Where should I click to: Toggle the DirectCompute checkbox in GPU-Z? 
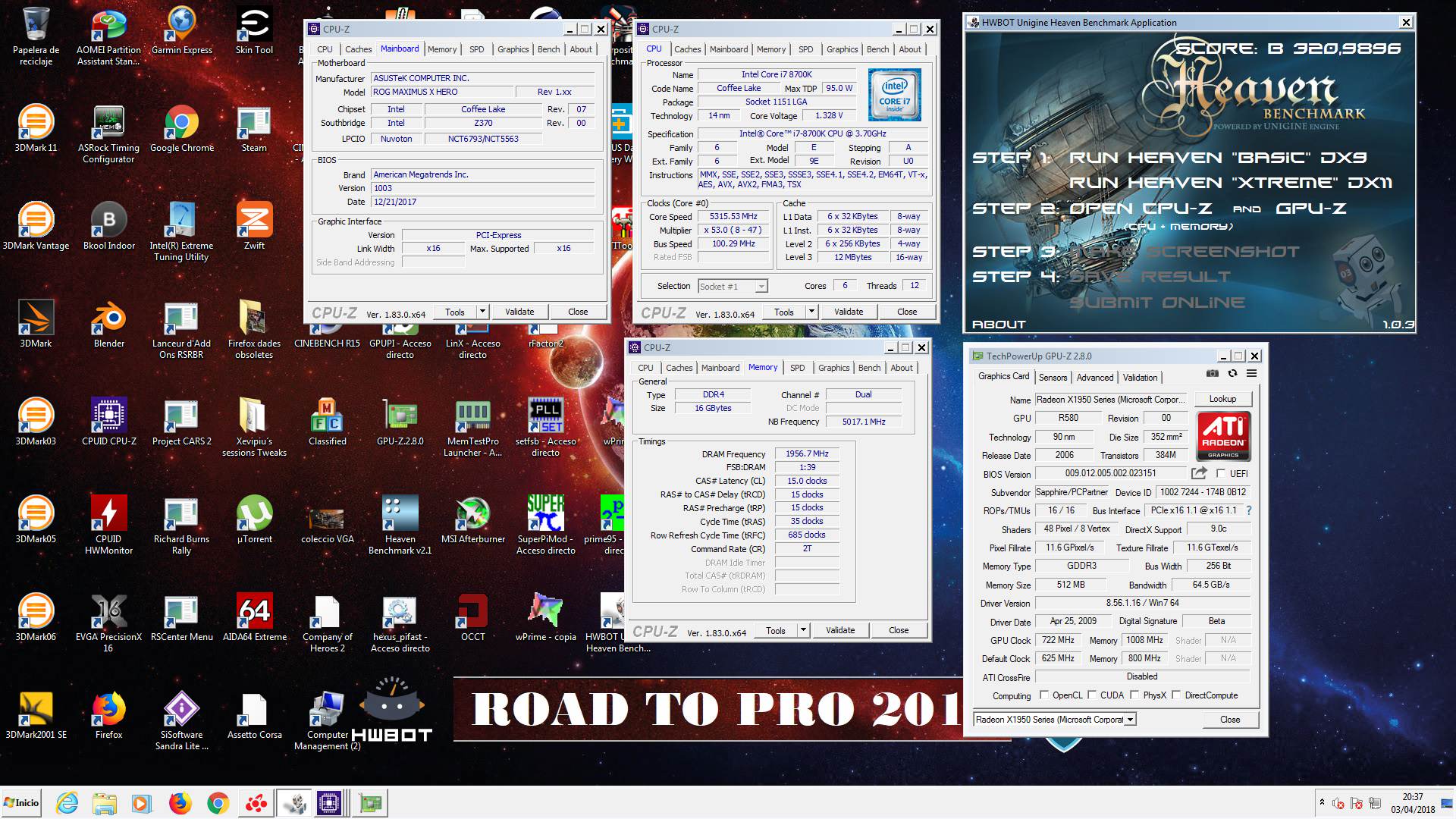(x=1176, y=695)
